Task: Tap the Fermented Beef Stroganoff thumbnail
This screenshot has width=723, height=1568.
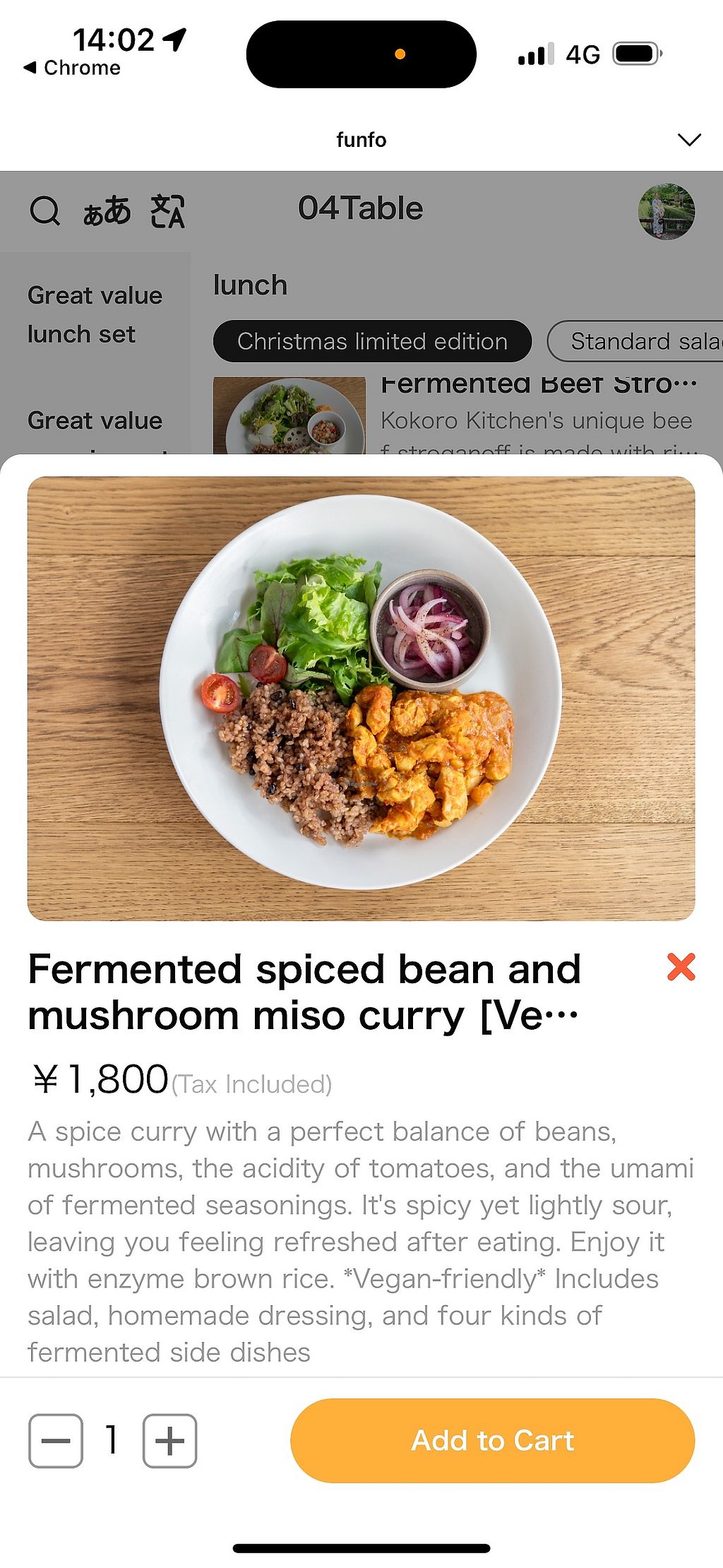Action: point(289,417)
